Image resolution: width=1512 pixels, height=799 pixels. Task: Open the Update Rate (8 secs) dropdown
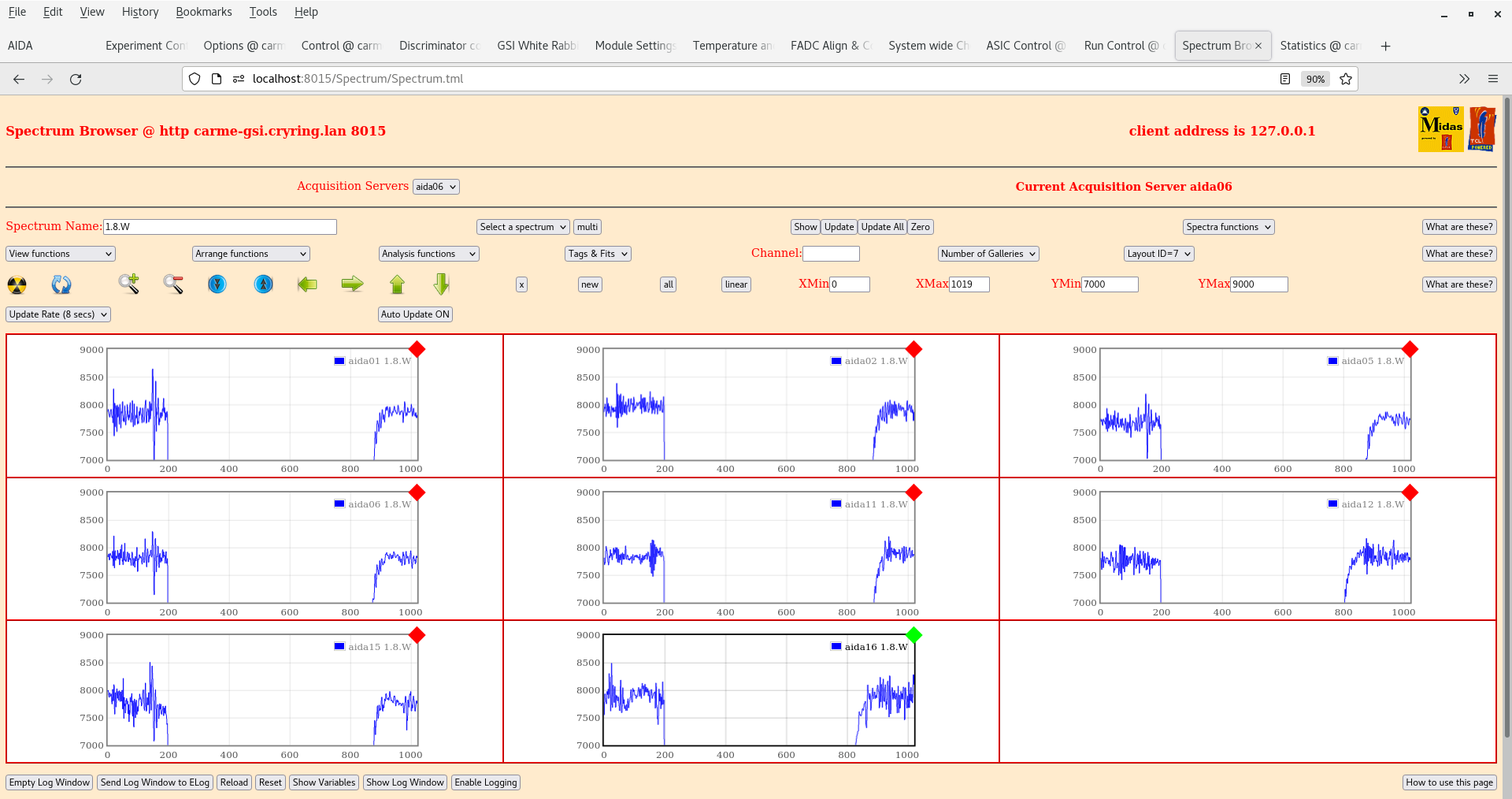click(58, 314)
